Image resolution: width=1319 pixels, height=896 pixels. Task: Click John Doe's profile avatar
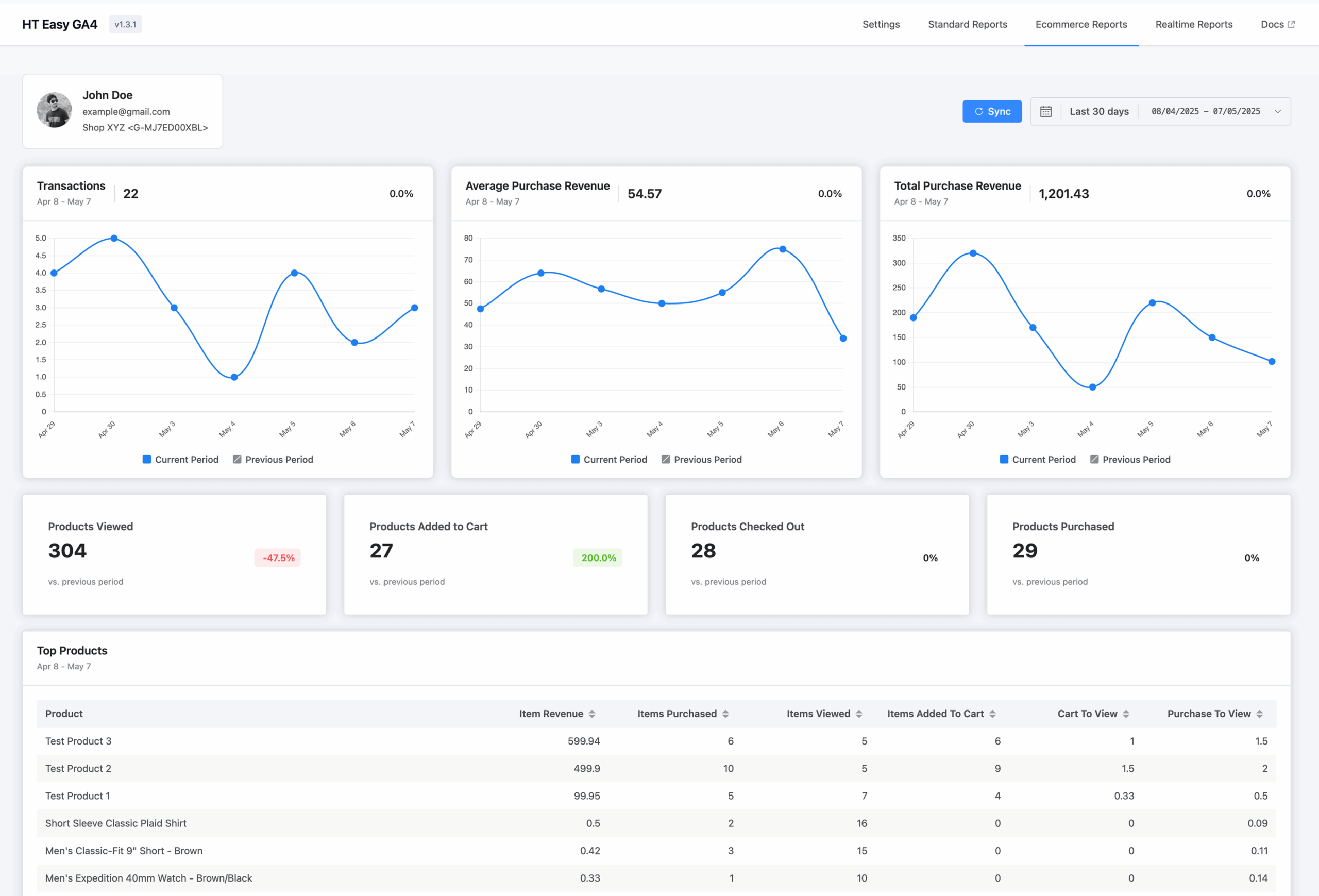pyautogui.click(x=55, y=110)
